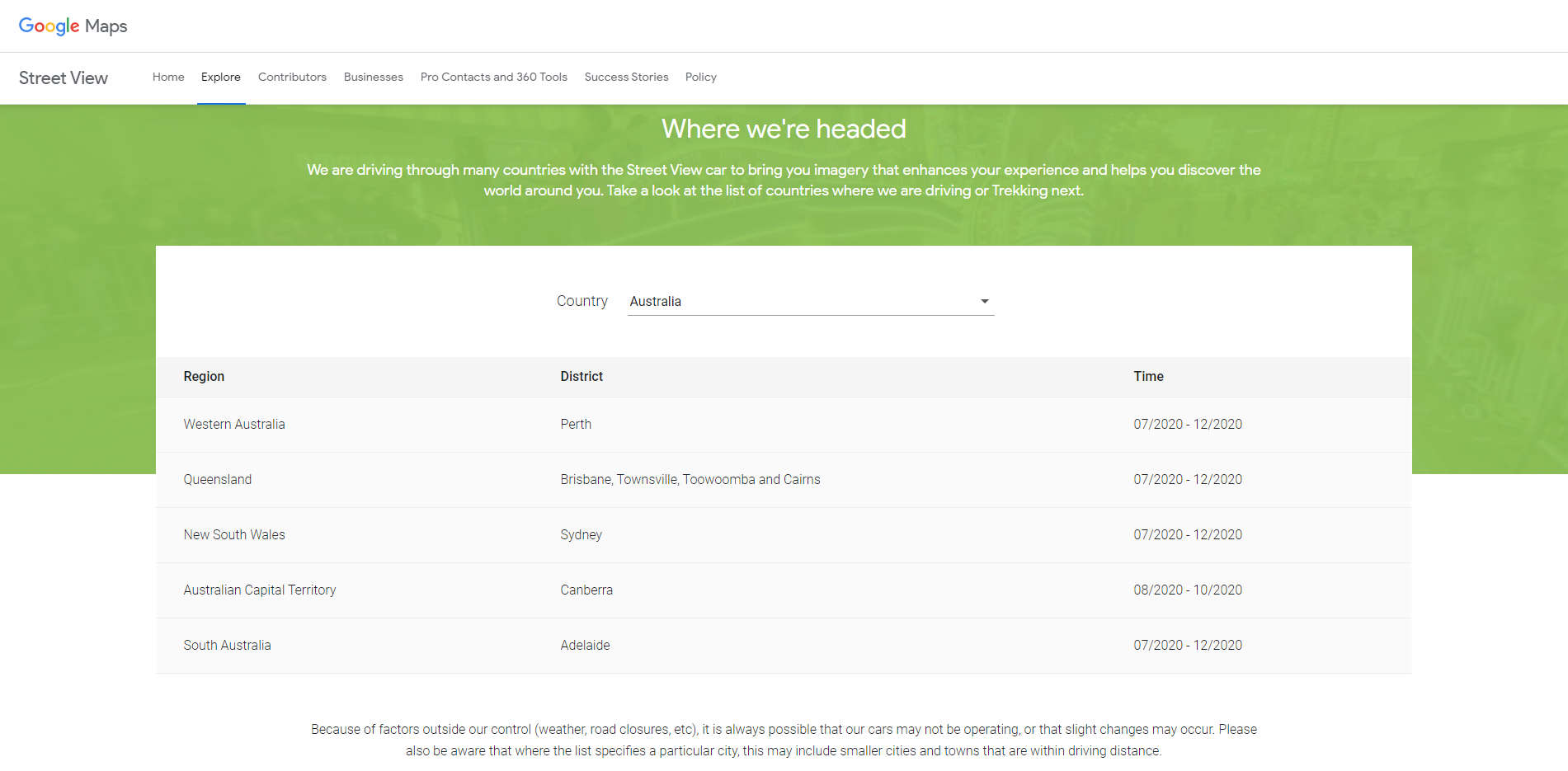The width and height of the screenshot is (1568, 771).
Task: Click the District column header
Action: coord(582,376)
